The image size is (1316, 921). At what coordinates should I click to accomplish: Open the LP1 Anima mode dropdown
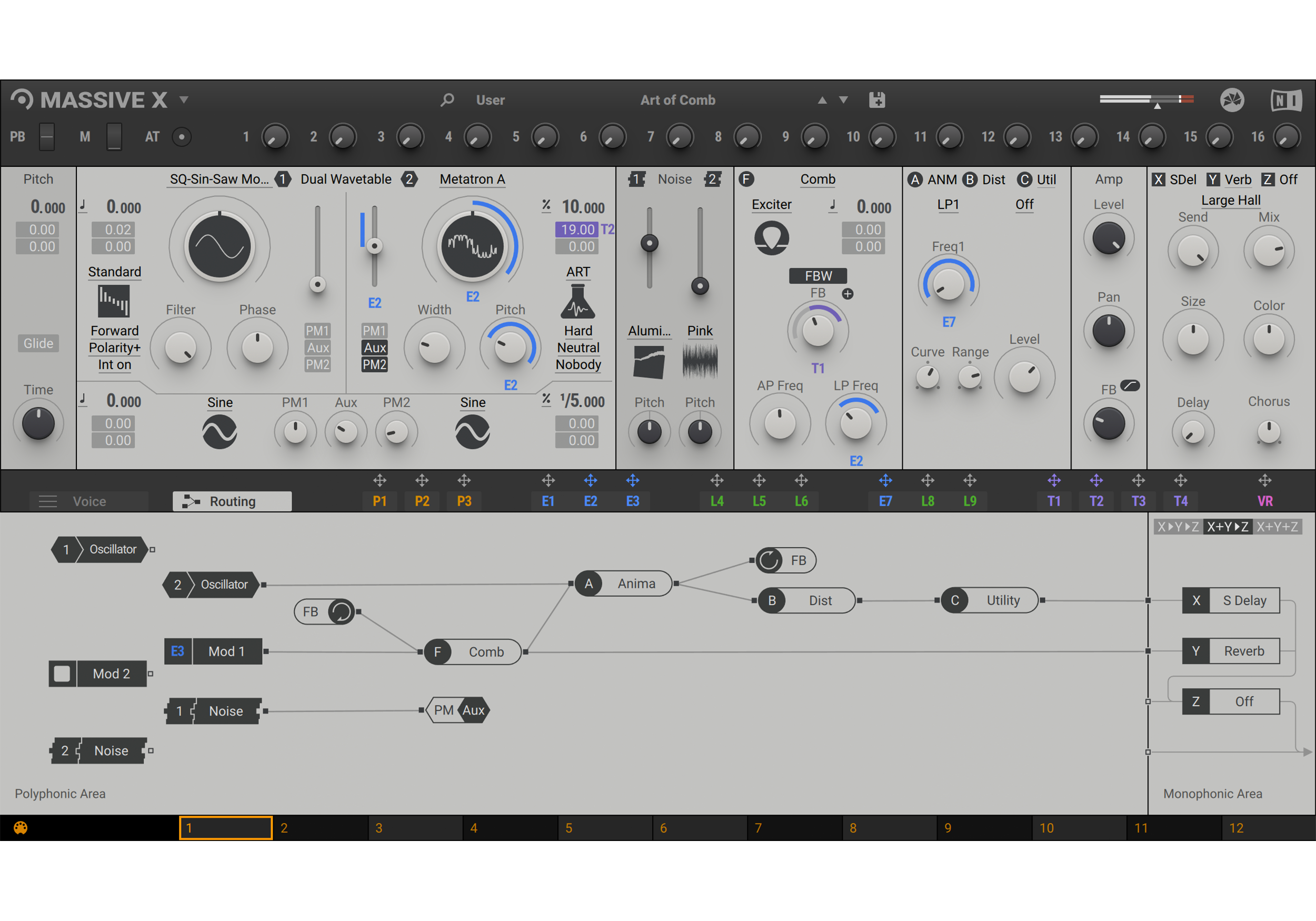pos(948,205)
